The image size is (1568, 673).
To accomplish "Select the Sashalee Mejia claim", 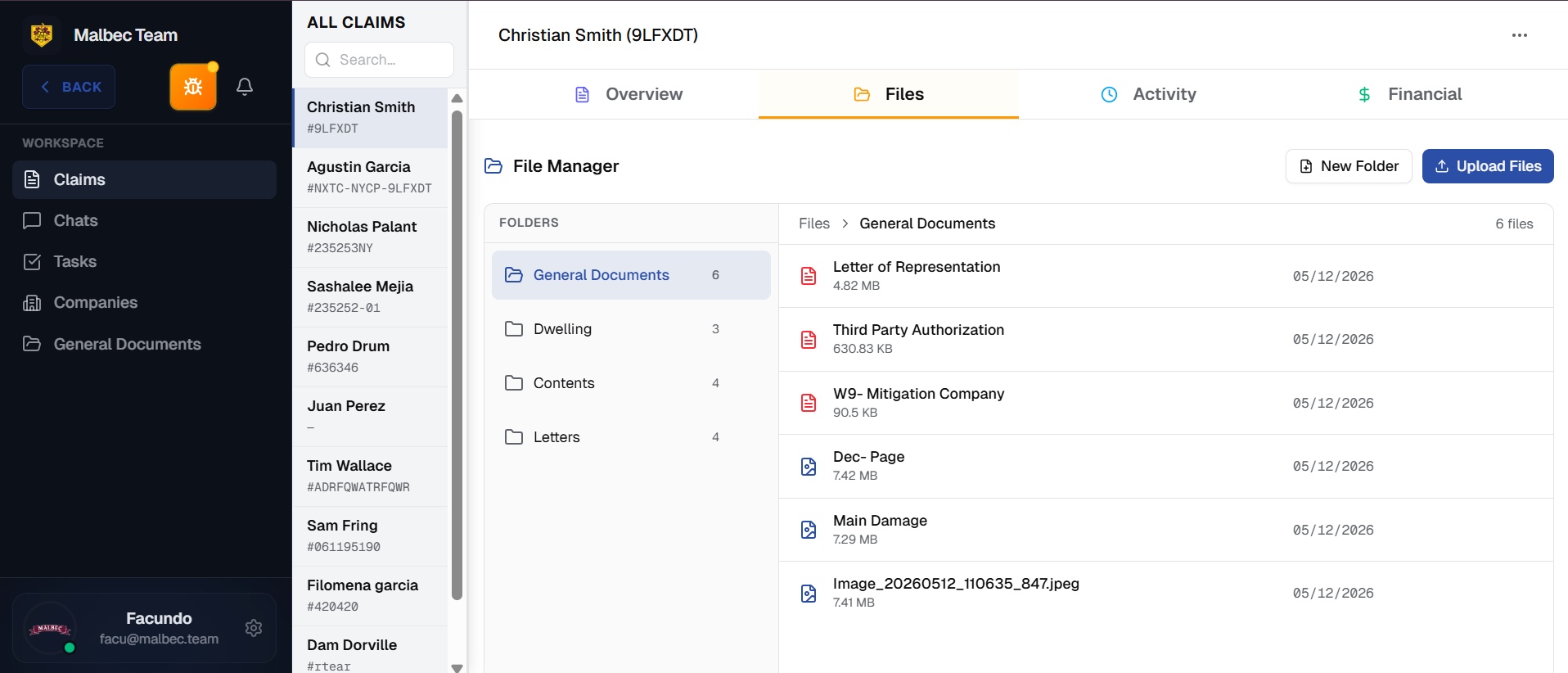I will point(371,297).
